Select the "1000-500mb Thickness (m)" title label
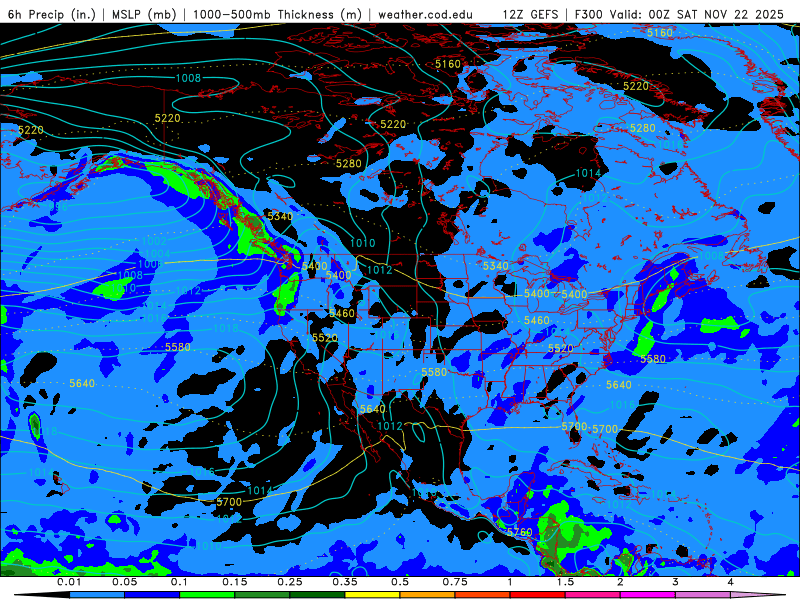 coord(277,14)
